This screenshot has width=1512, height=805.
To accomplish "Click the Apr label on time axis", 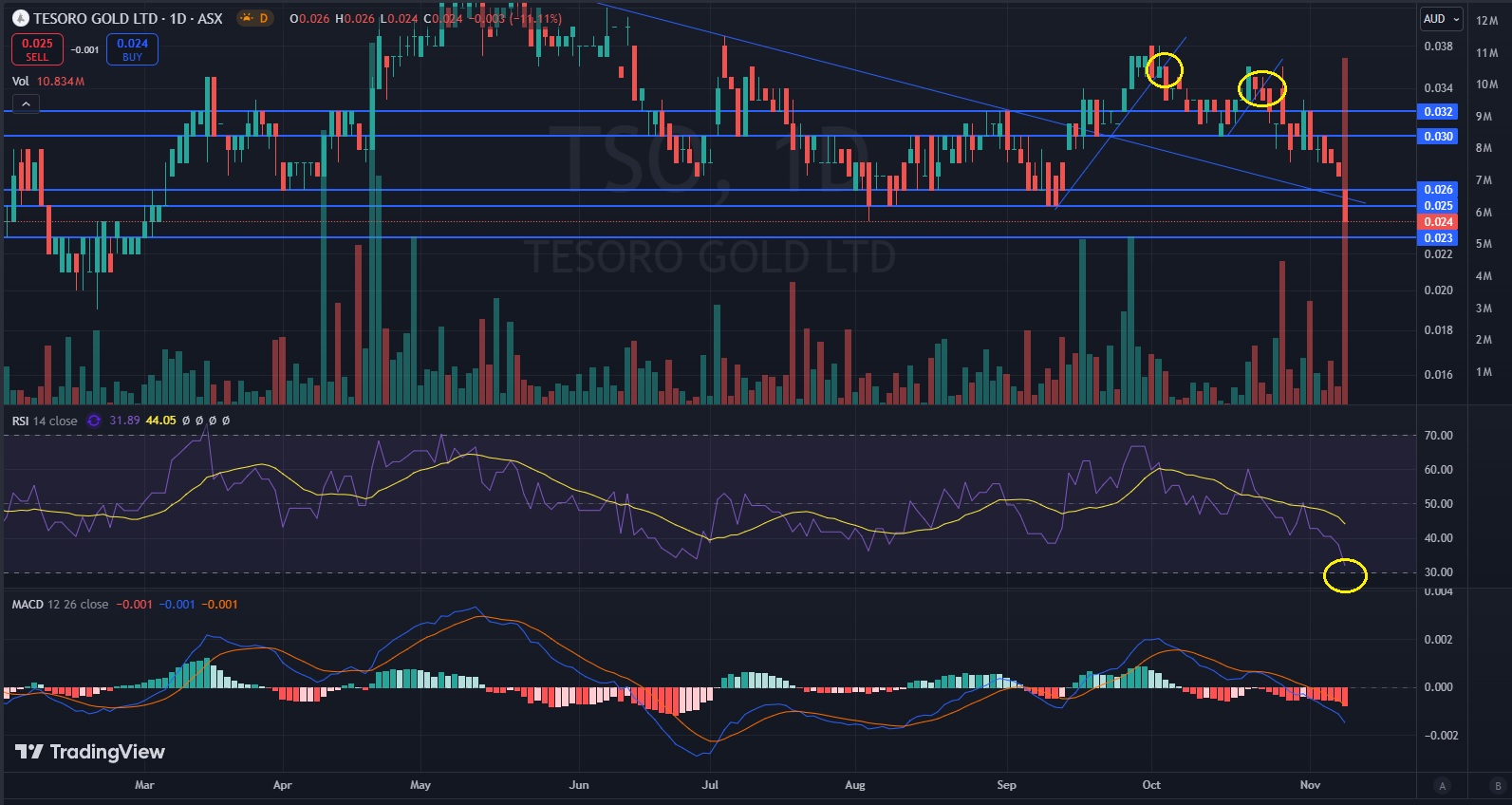I will pyautogui.click(x=282, y=785).
